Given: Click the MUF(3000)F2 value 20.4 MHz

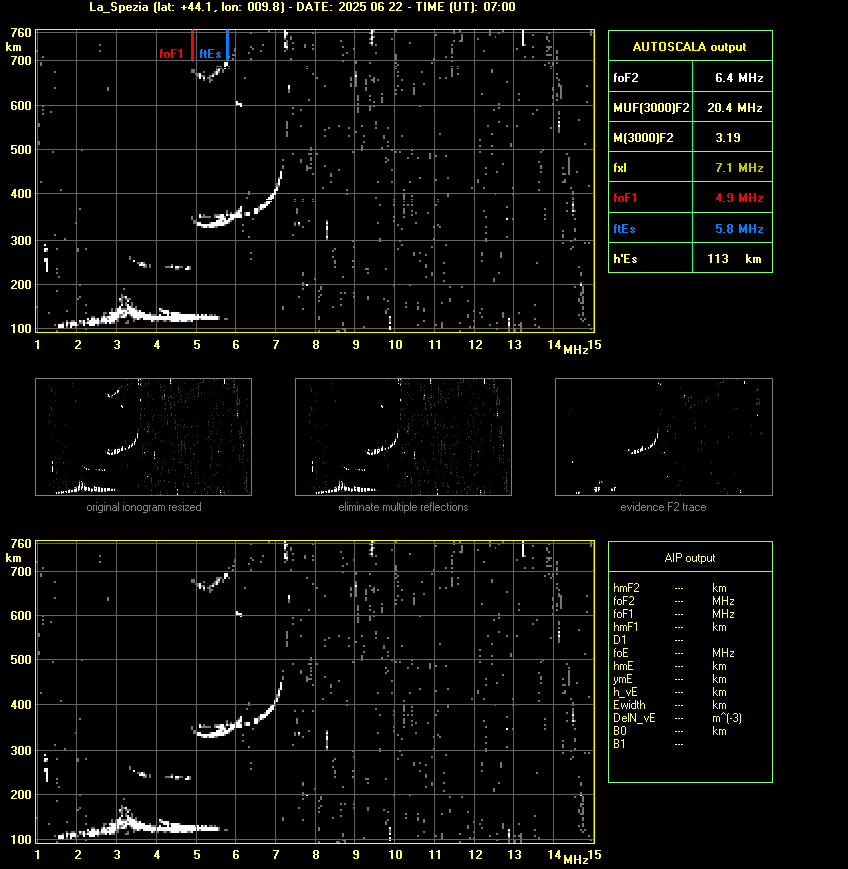Looking at the screenshot, I should [x=735, y=108].
